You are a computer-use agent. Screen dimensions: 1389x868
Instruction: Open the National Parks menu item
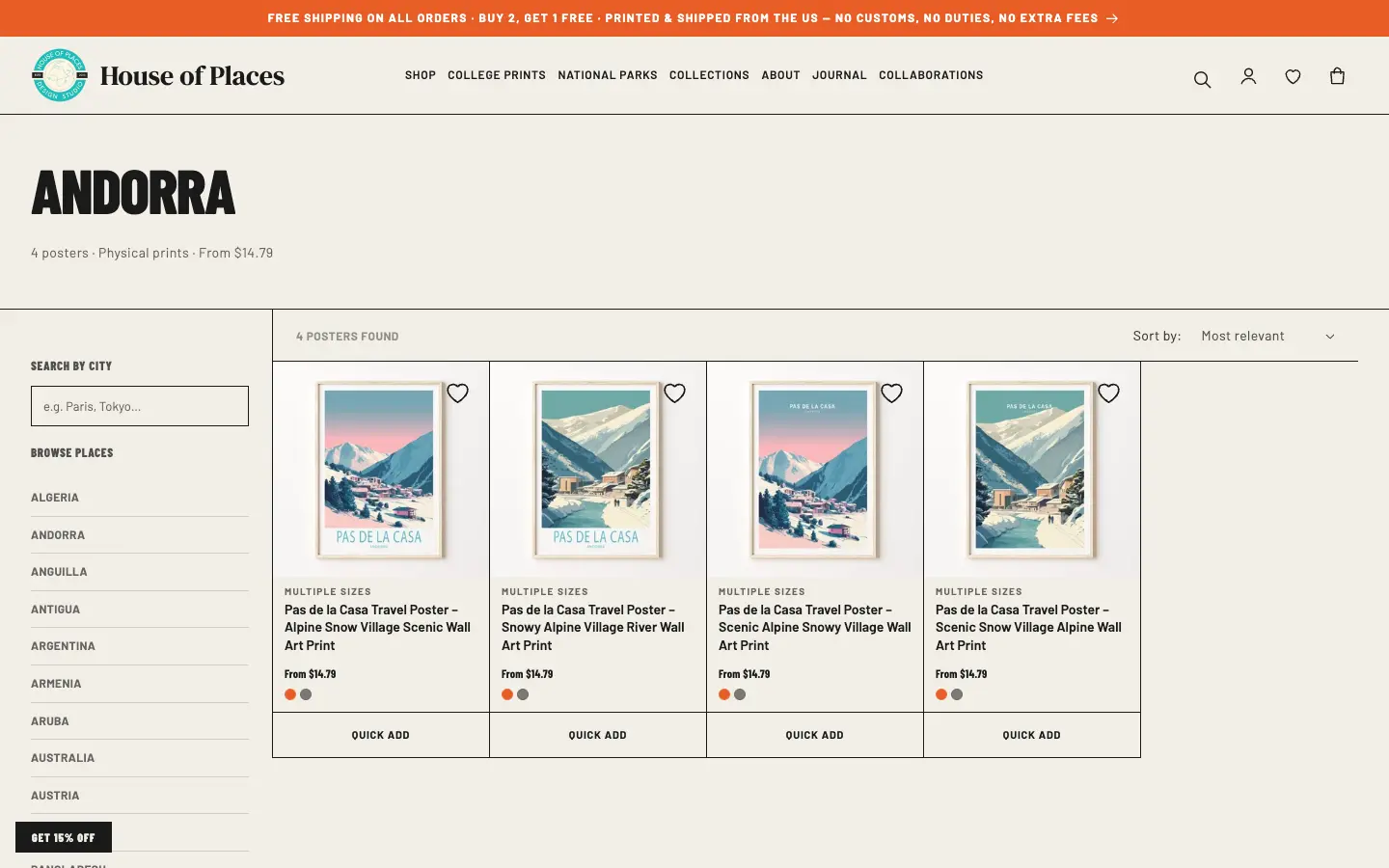[x=608, y=75]
